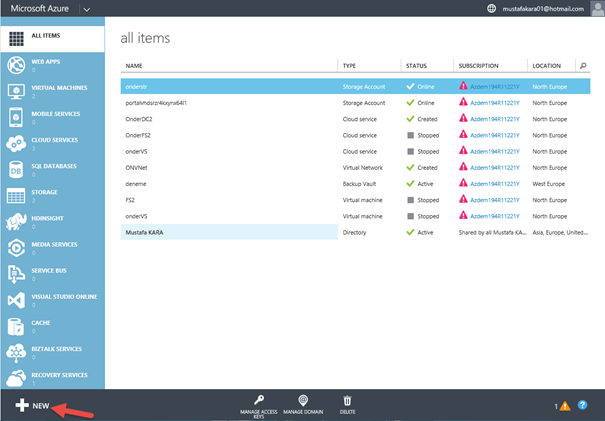Open subscription link in ONVNet row
605x421 pixels.
(495, 168)
